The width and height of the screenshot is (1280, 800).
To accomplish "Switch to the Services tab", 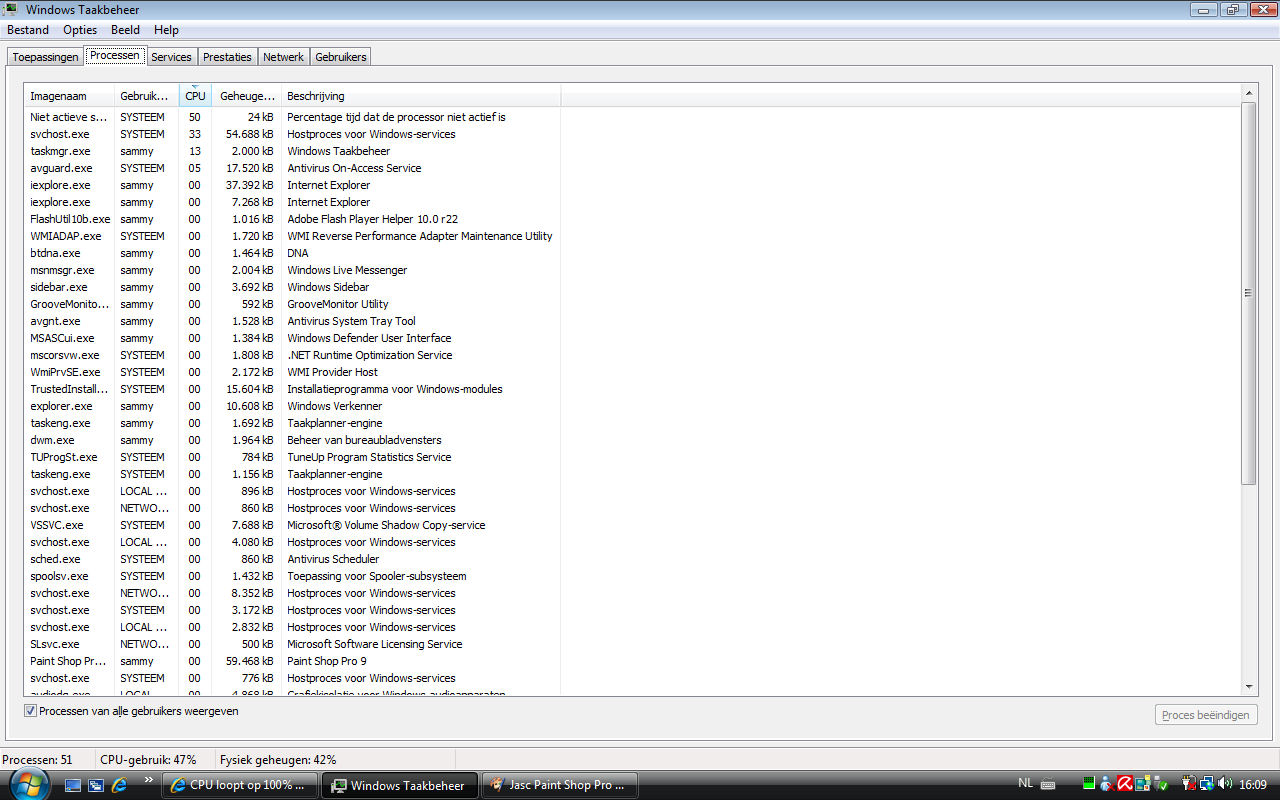I will click(171, 57).
